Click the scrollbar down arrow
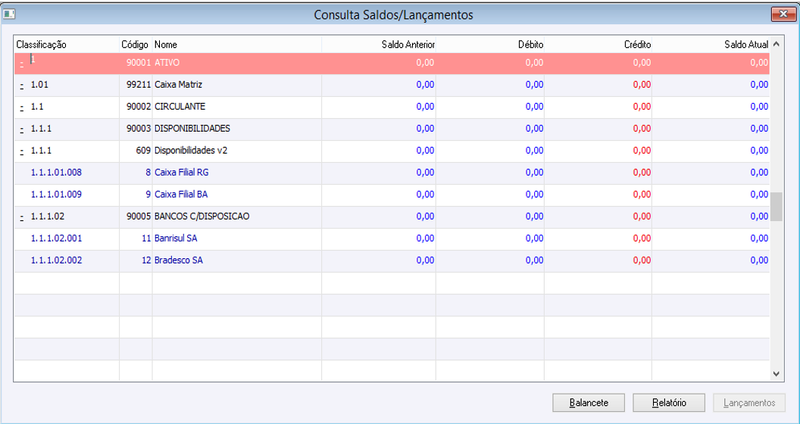800x424 pixels. click(x=776, y=374)
